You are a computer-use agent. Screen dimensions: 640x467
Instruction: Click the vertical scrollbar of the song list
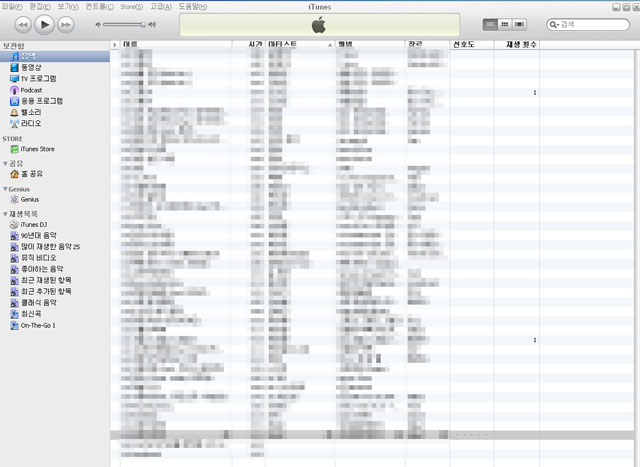(x=637, y=257)
